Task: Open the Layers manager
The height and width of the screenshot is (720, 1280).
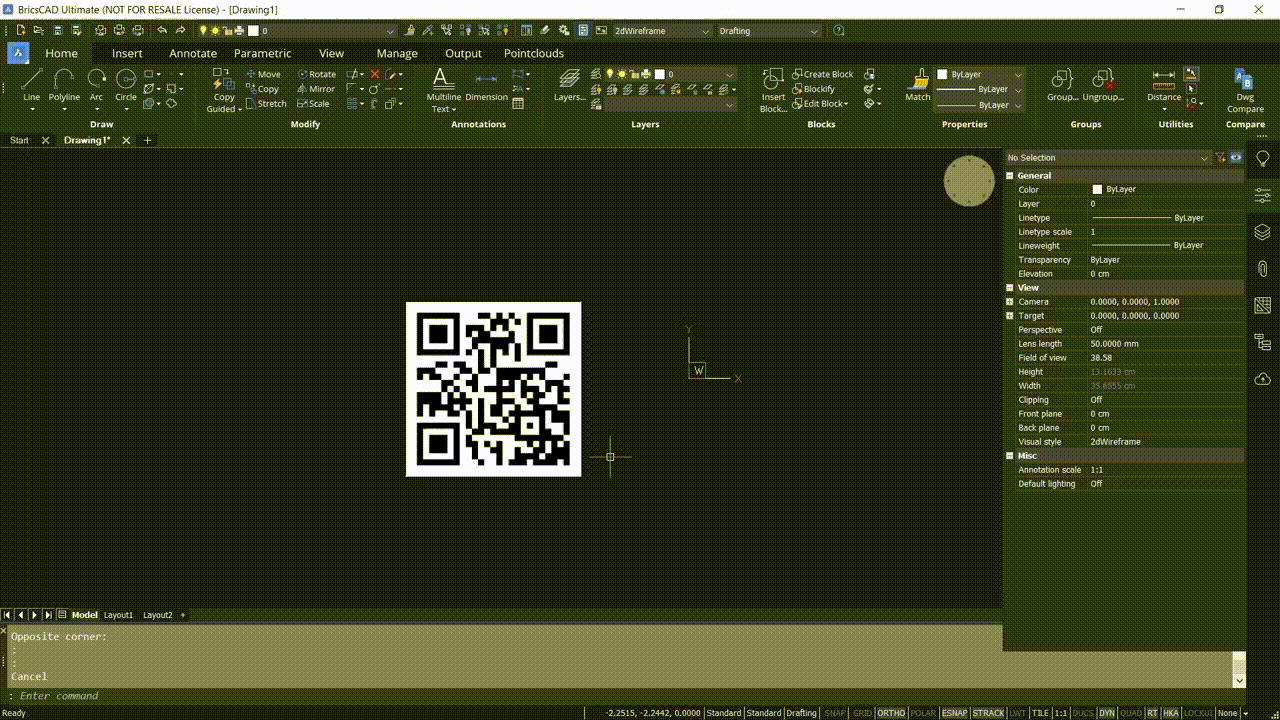Action: 570,86
